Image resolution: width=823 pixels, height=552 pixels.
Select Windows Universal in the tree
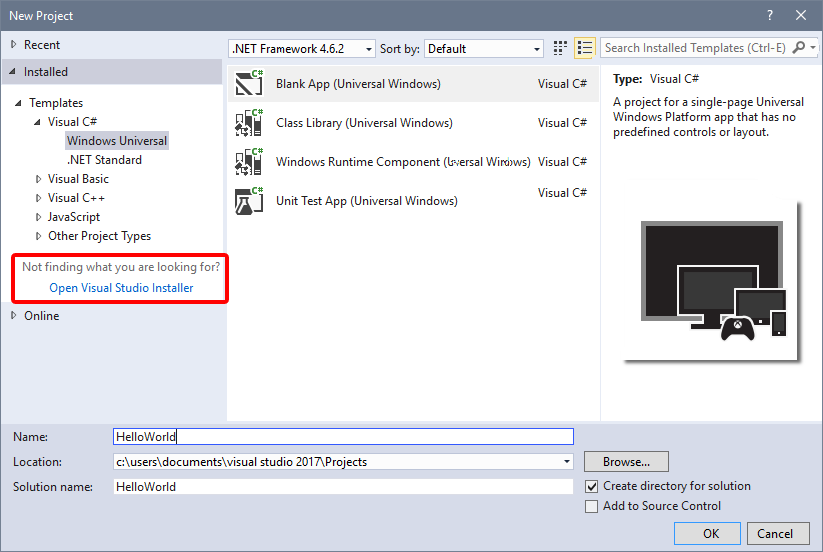(117, 141)
